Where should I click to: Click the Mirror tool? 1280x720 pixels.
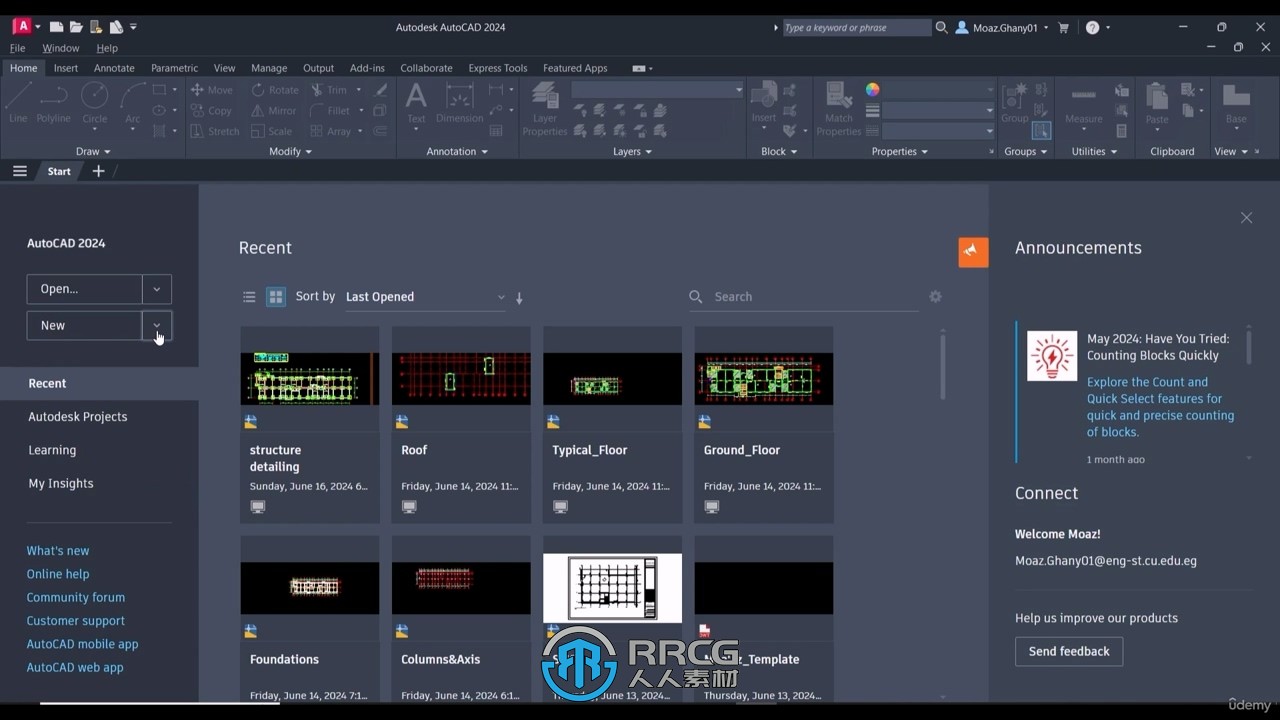pyautogui.click(x=274, y=110)
